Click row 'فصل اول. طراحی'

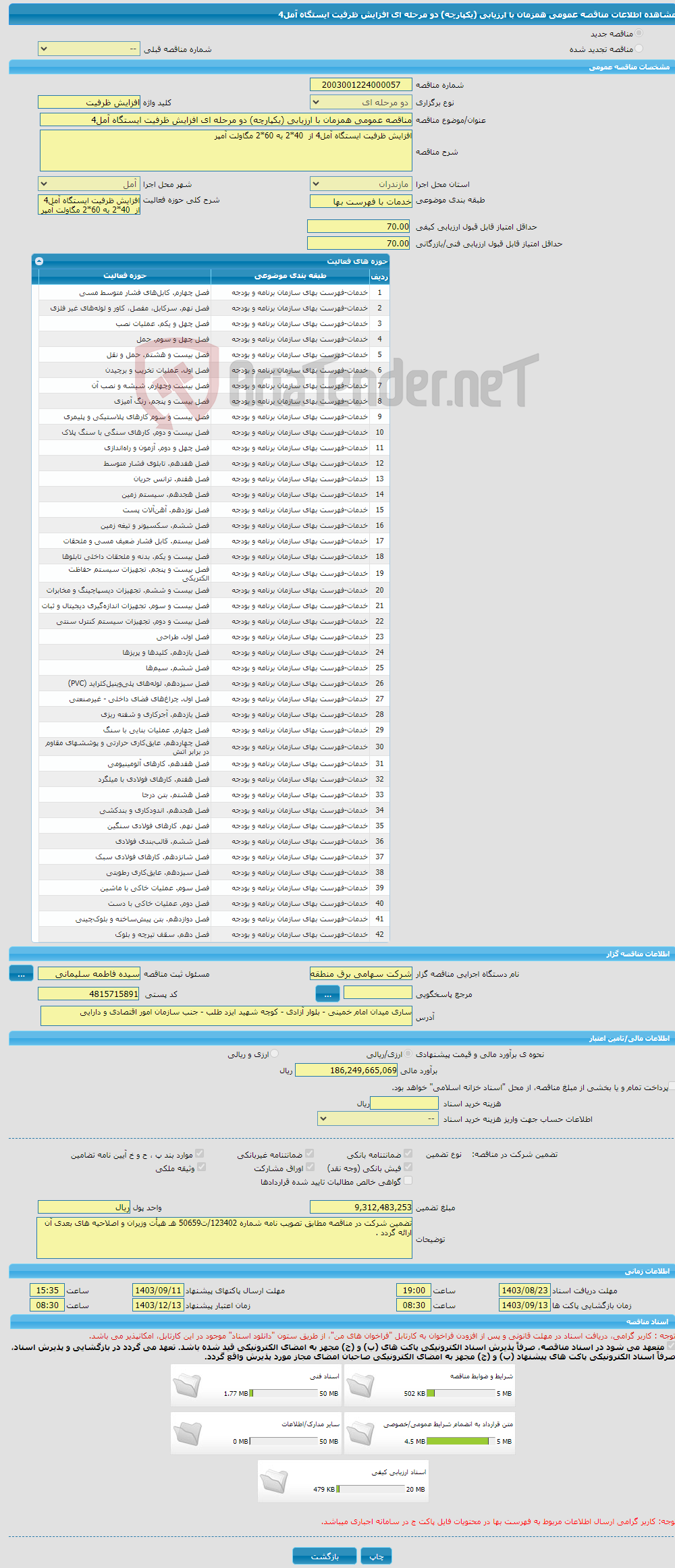214,637
